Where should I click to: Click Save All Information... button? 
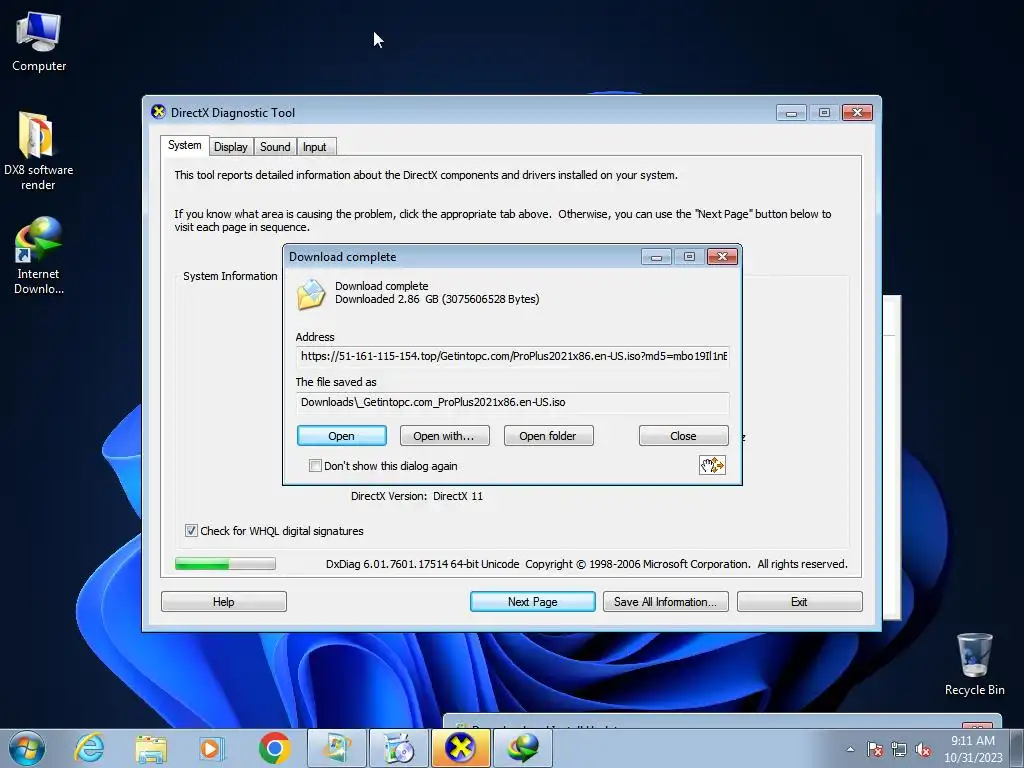[665, 601]
